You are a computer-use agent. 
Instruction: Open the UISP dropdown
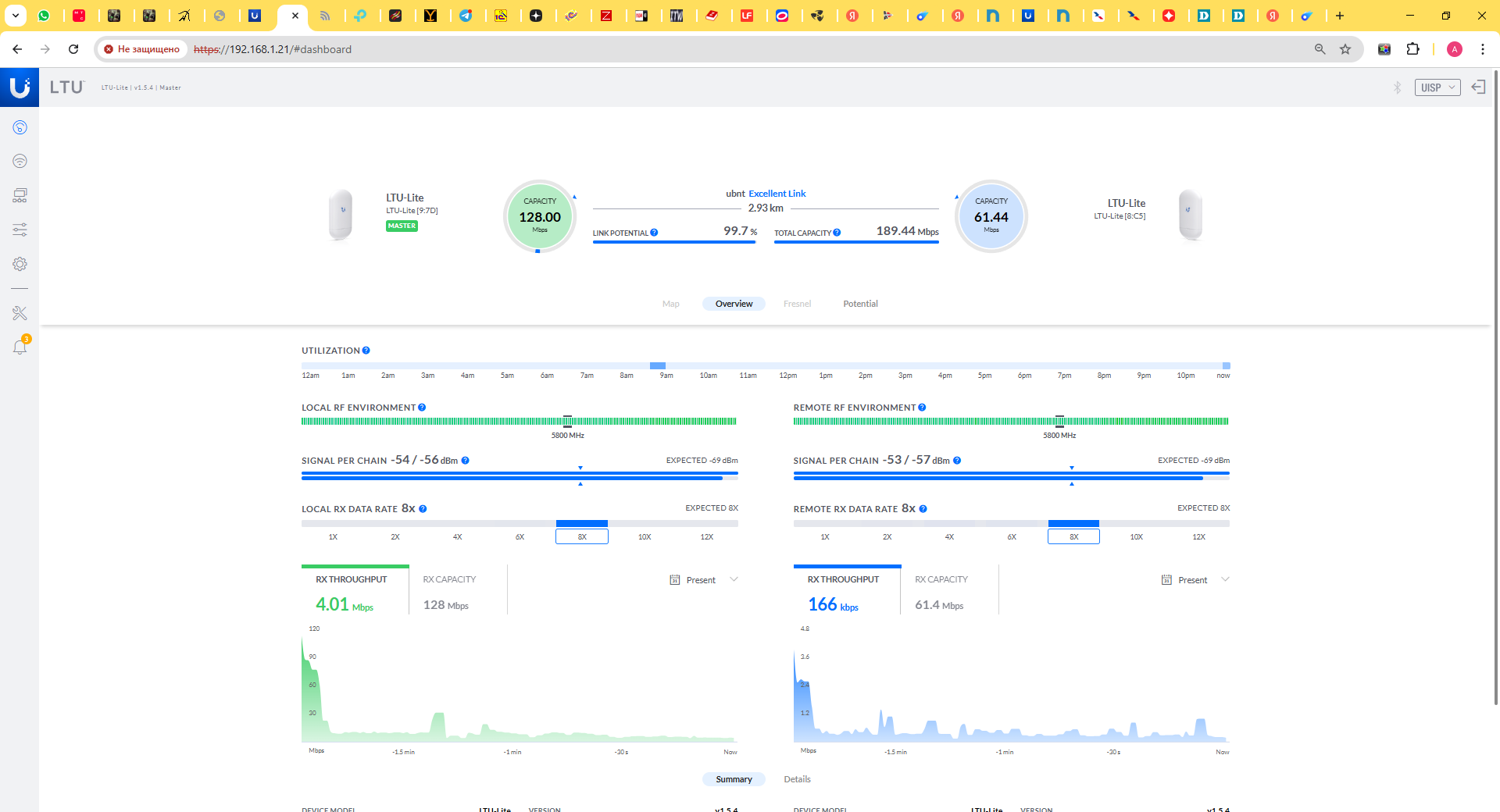point(1437,87)
